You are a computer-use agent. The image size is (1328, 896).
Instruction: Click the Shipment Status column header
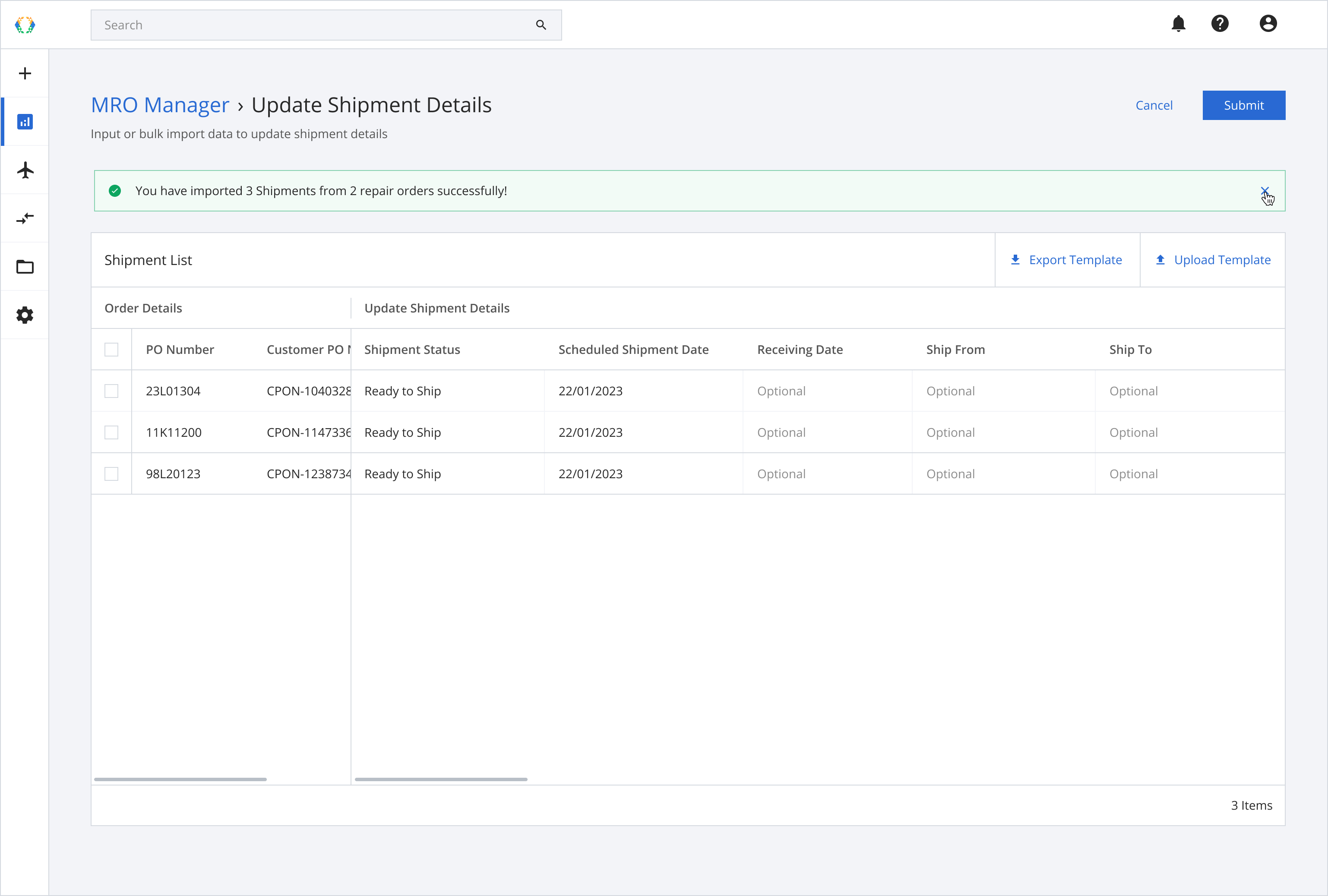pyautogui.click(x=412, y=349)
